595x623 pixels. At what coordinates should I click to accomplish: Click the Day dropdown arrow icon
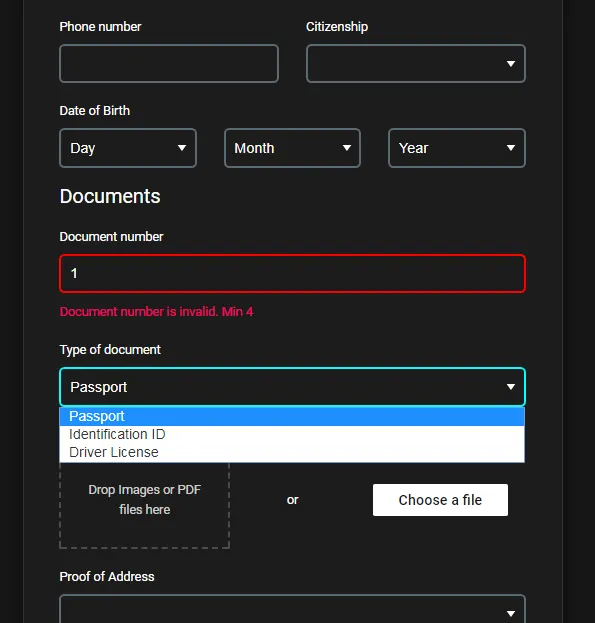pyautogui.click(x=182, y=148)
